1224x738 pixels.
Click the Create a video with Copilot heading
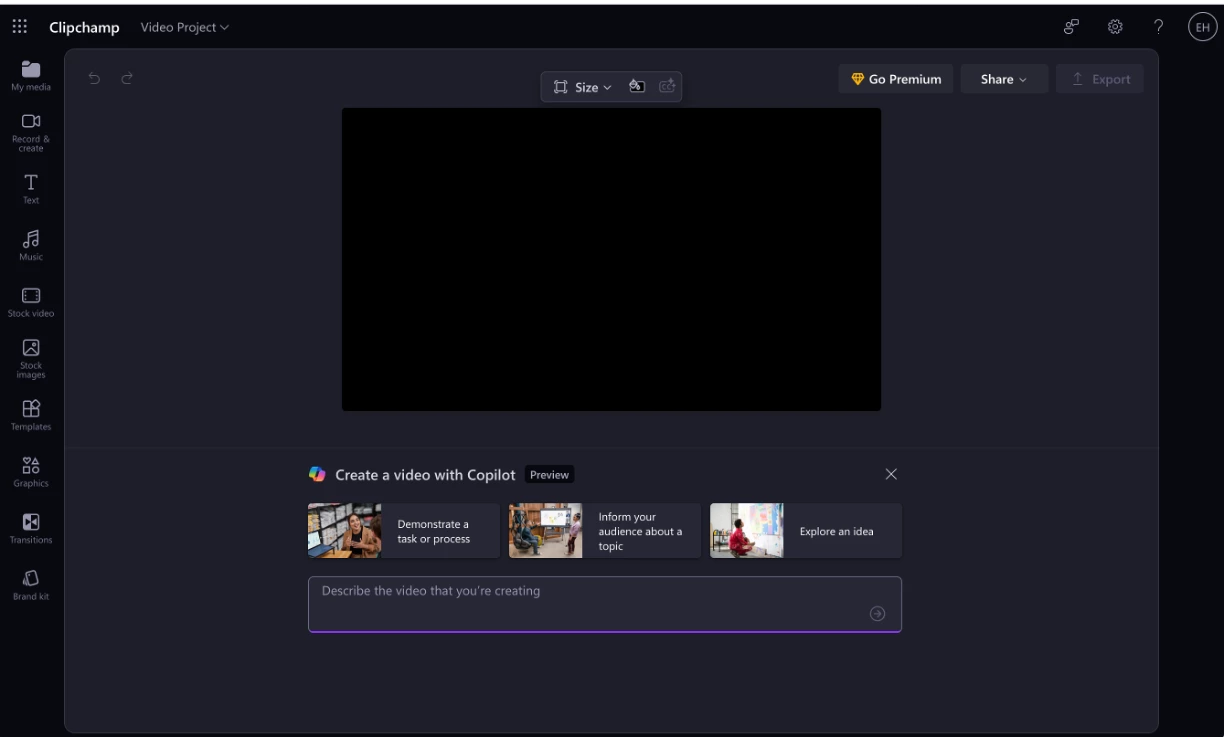425,475
